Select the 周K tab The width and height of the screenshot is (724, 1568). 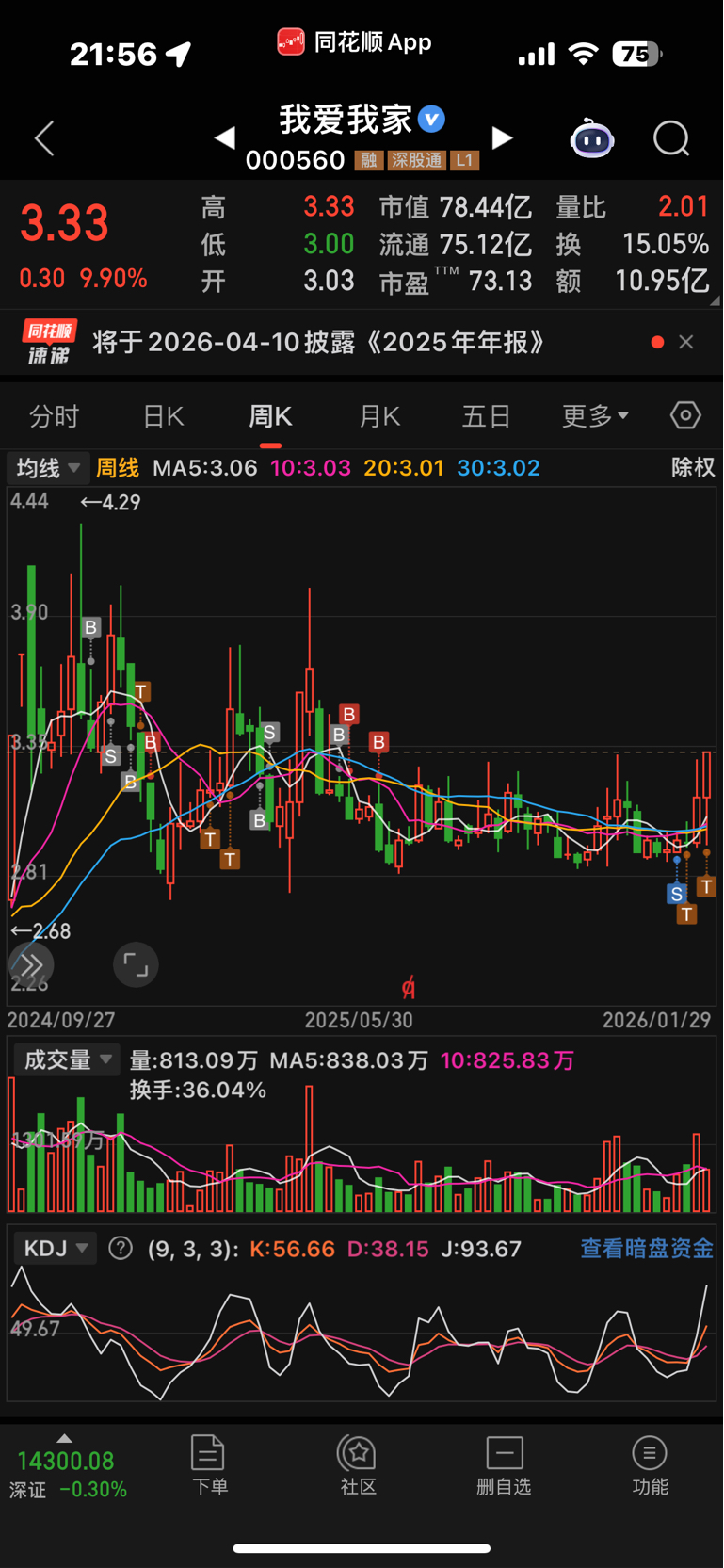(270, 416)
